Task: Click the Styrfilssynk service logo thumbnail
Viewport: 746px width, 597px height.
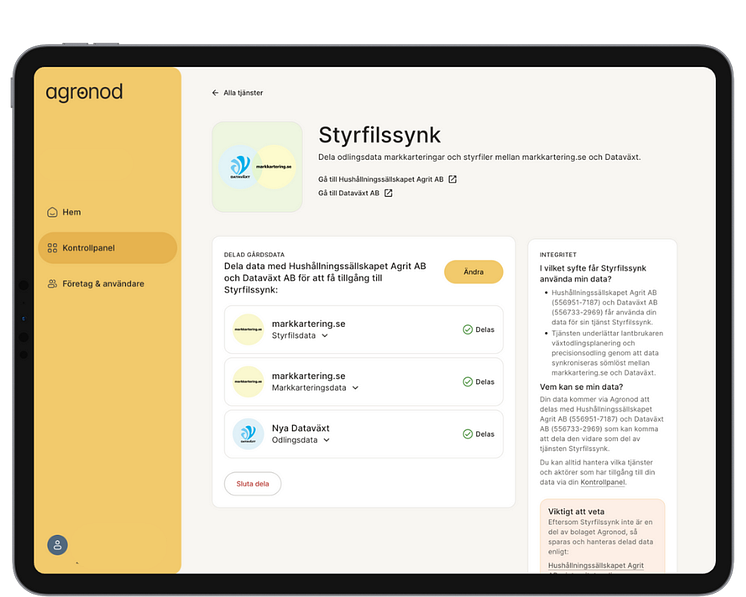Action: coord(257,167)
